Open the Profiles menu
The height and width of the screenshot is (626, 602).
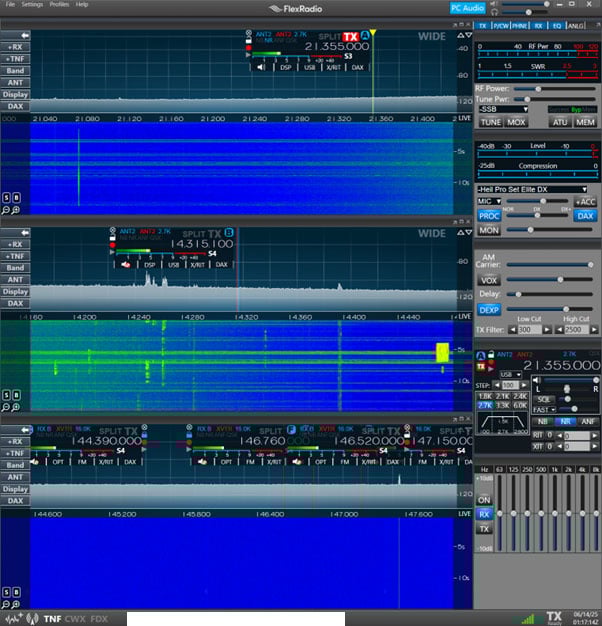tap(59, 4)
